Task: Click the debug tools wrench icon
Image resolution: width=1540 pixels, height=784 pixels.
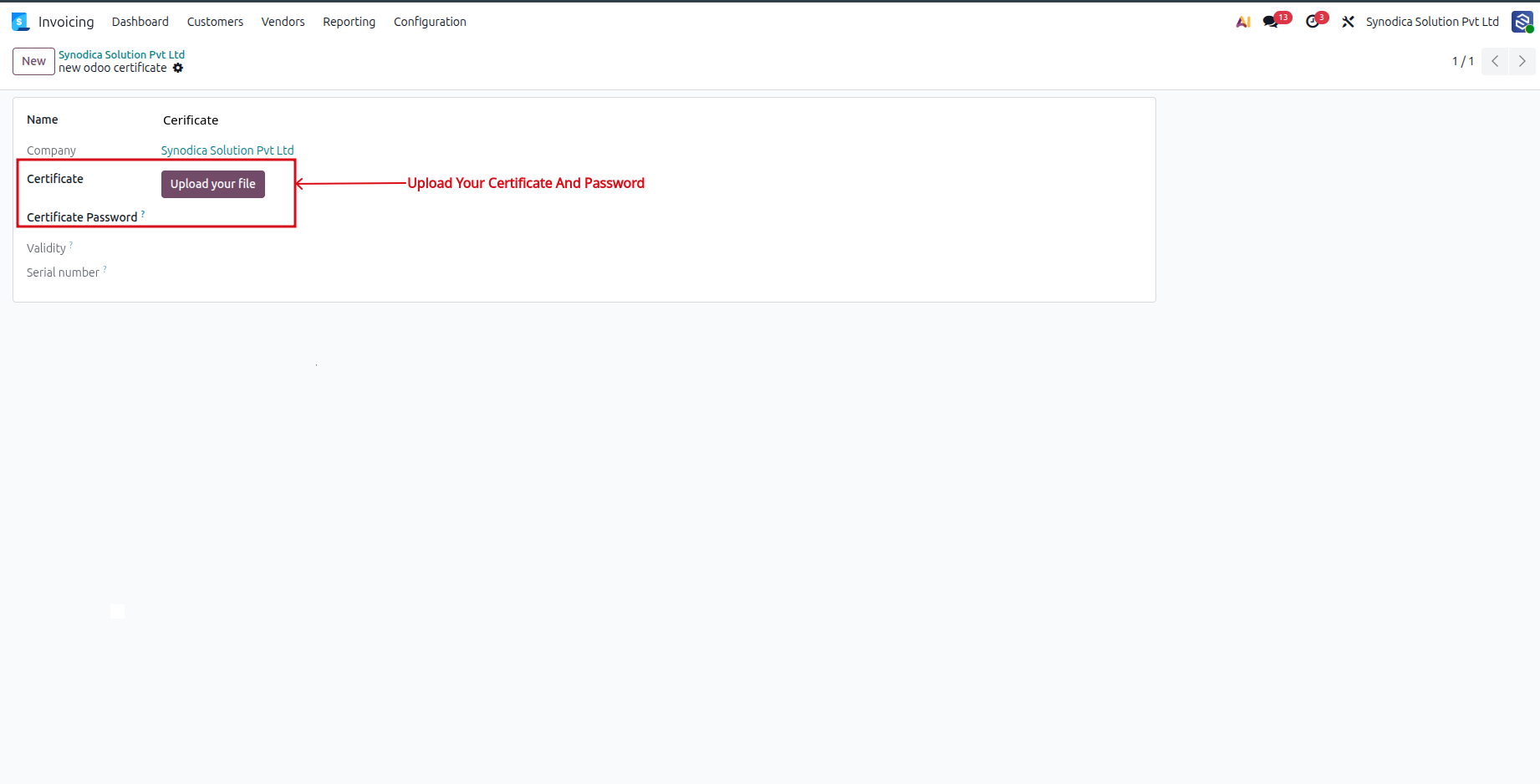Action: pyautogui.click(x=1348, y=22)
